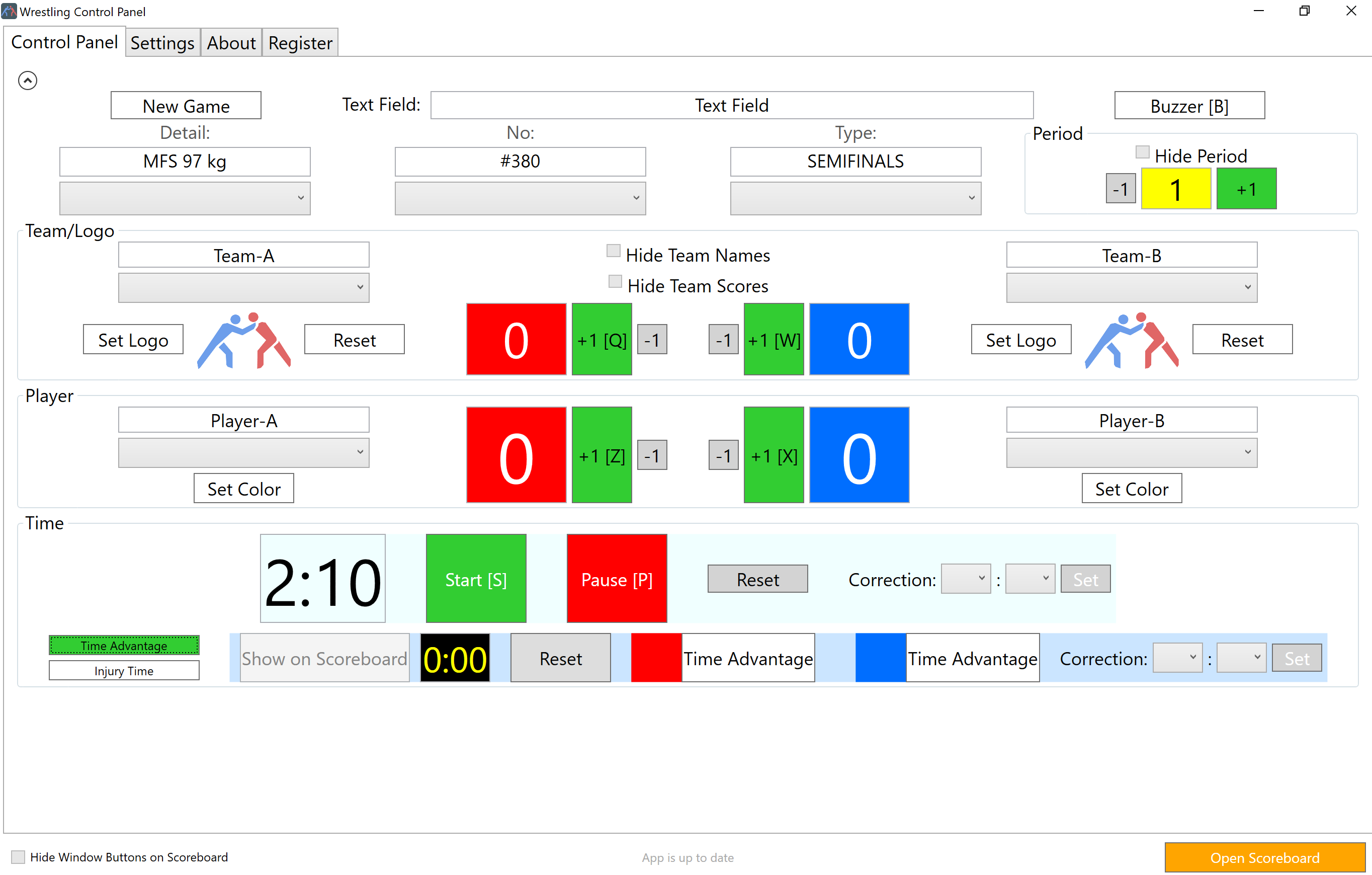Expand dropdown under Detail field
The width and height of the screenshot is (1372, 875).
pos(185,198)
